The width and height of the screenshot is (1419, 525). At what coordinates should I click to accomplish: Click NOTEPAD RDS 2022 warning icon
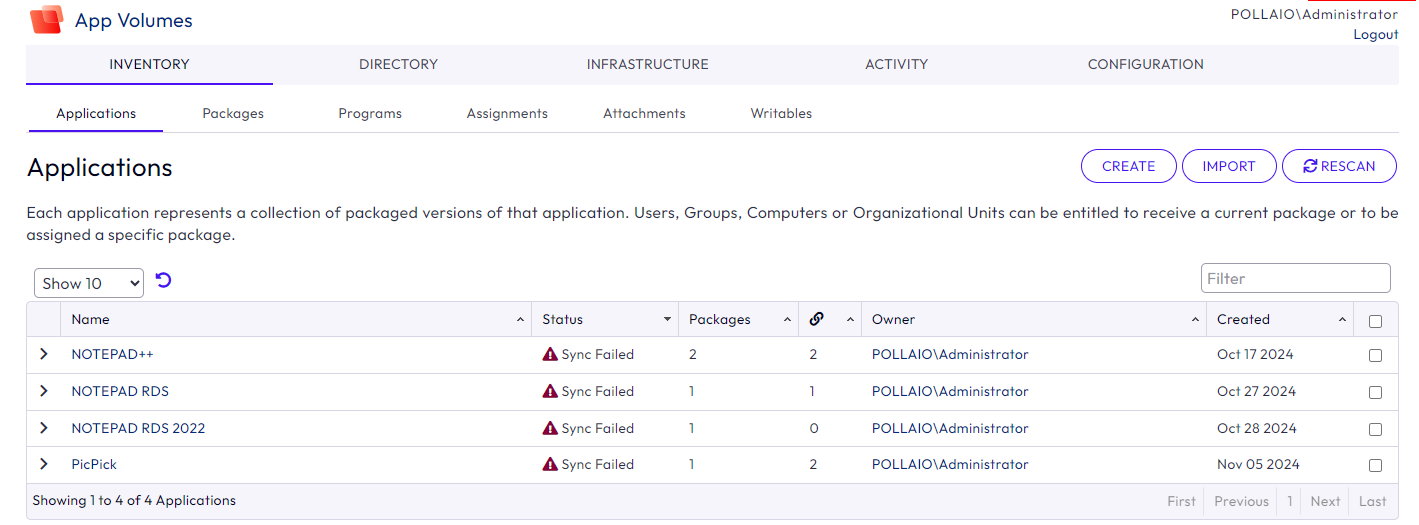coord(550,428)
